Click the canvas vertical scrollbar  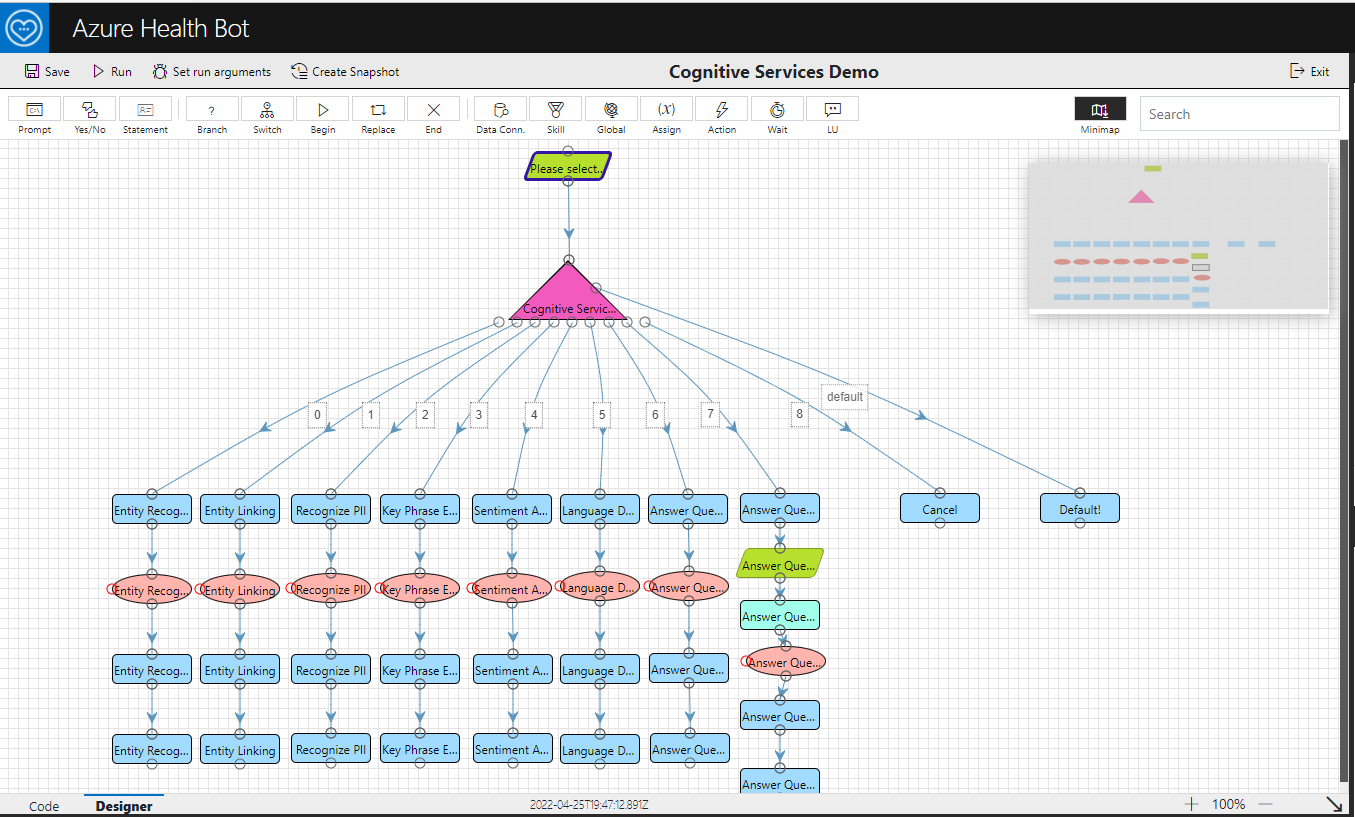1344,460
